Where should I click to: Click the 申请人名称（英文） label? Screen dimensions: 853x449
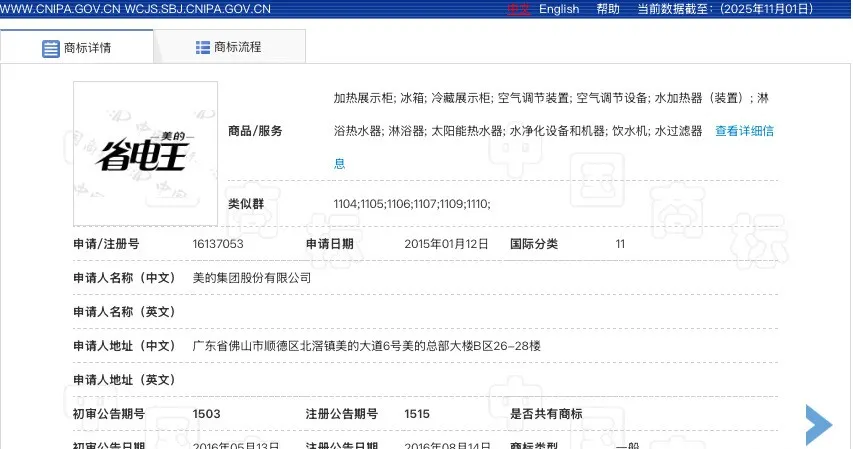pos(125,312)
